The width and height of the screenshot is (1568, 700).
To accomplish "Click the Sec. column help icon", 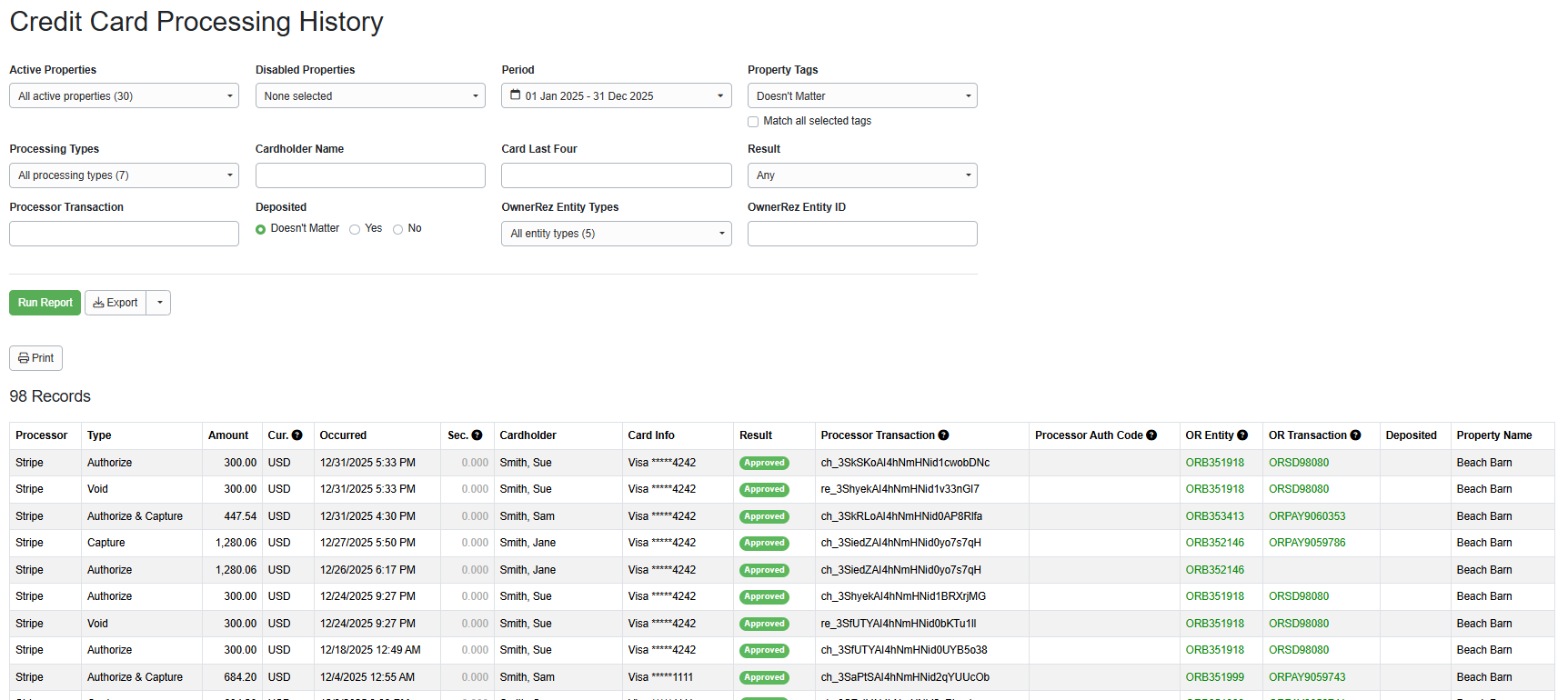I will click(x=477, y=435).
